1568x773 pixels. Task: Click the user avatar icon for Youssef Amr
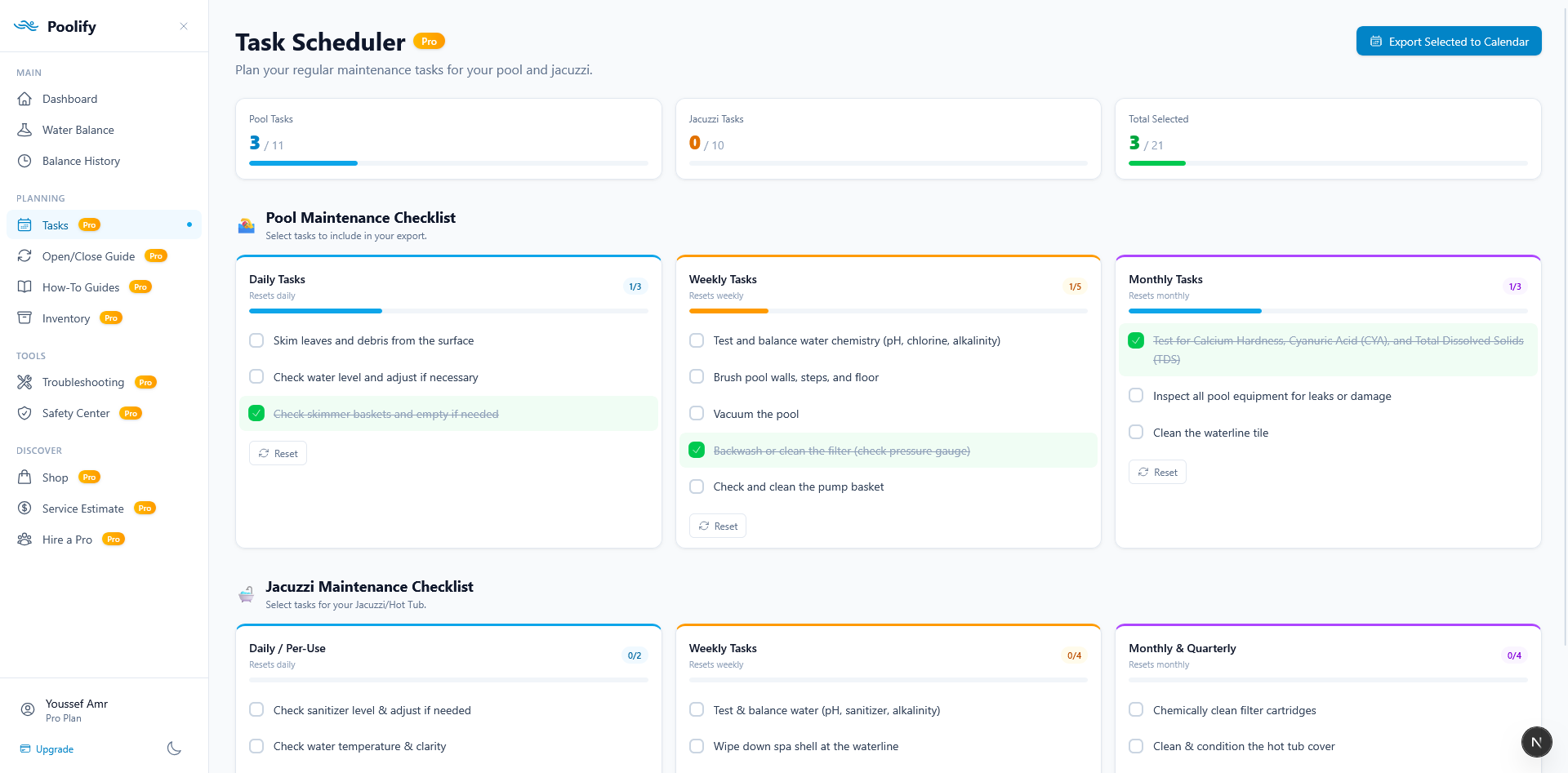pyautogui.click(x=28, y=709)
